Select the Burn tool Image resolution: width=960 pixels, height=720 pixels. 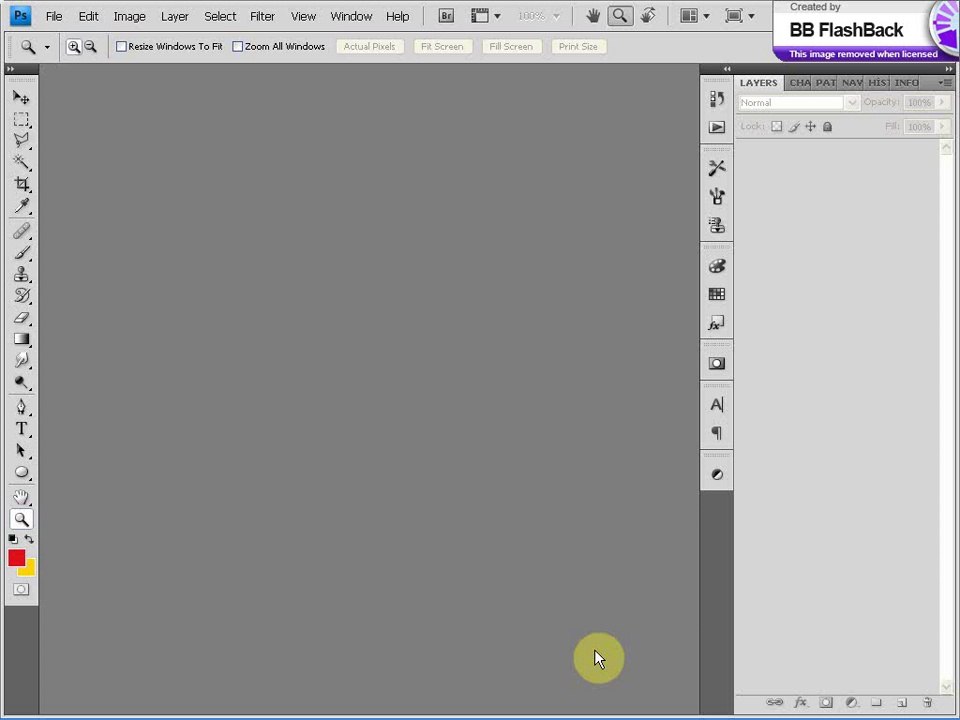[x=21, y=382]
